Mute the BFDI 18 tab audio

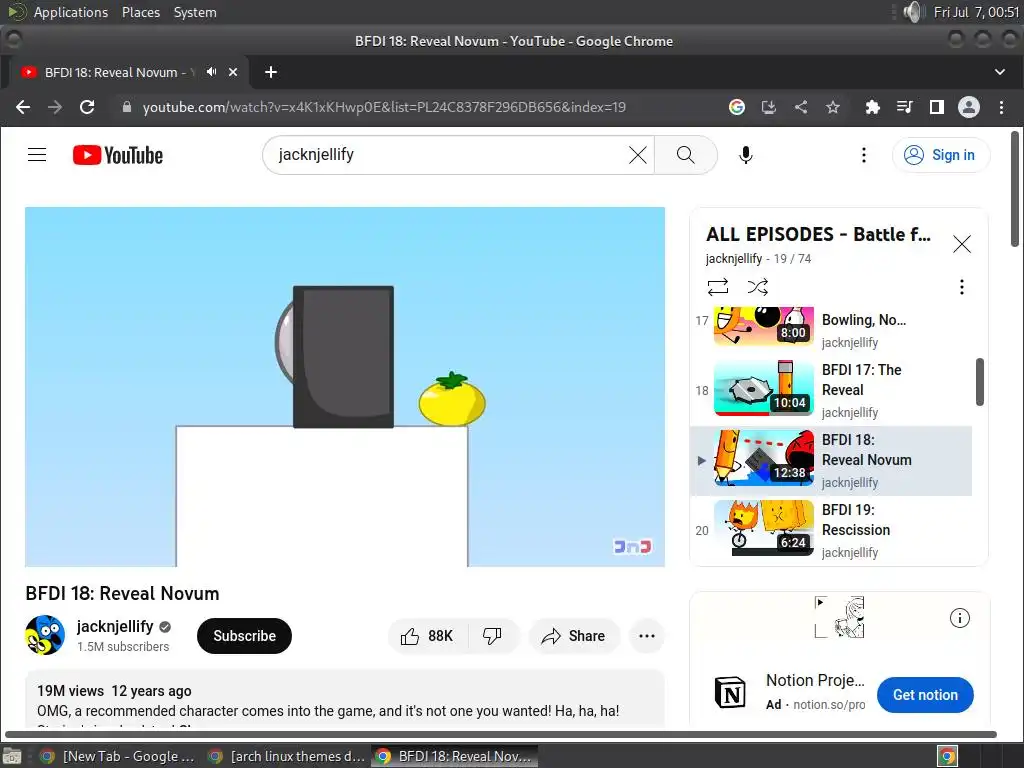(211, 72)
